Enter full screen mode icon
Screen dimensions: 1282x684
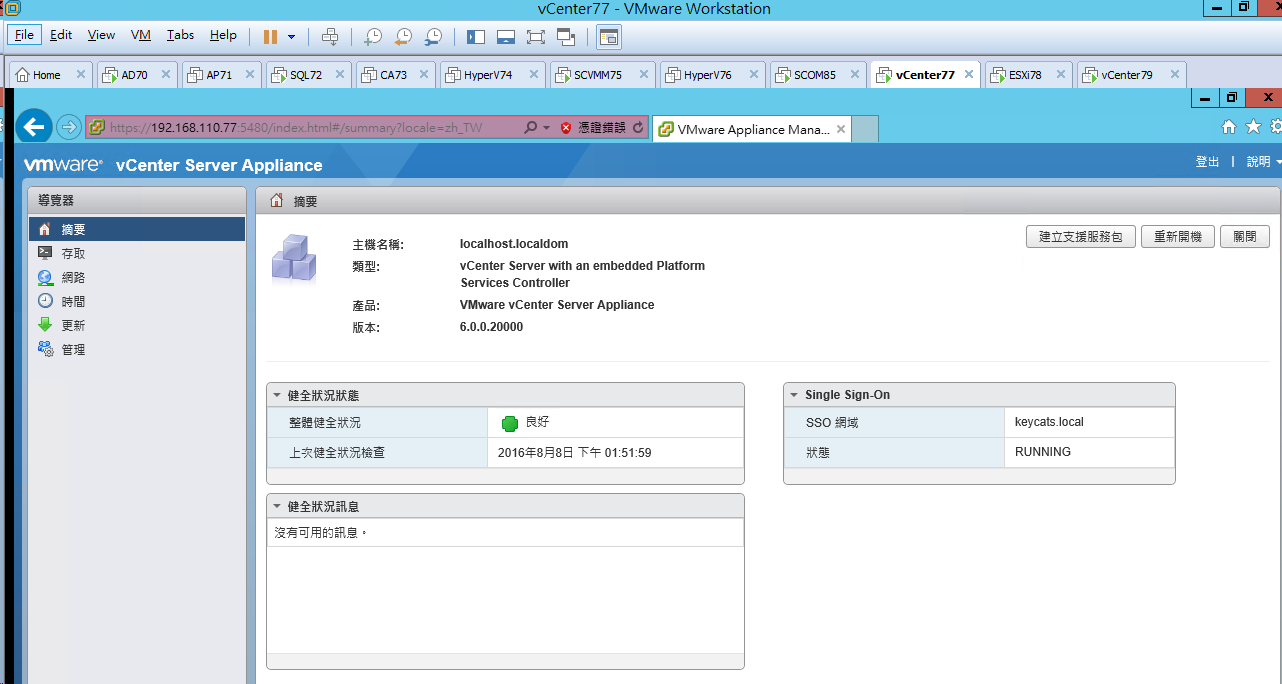535,37
